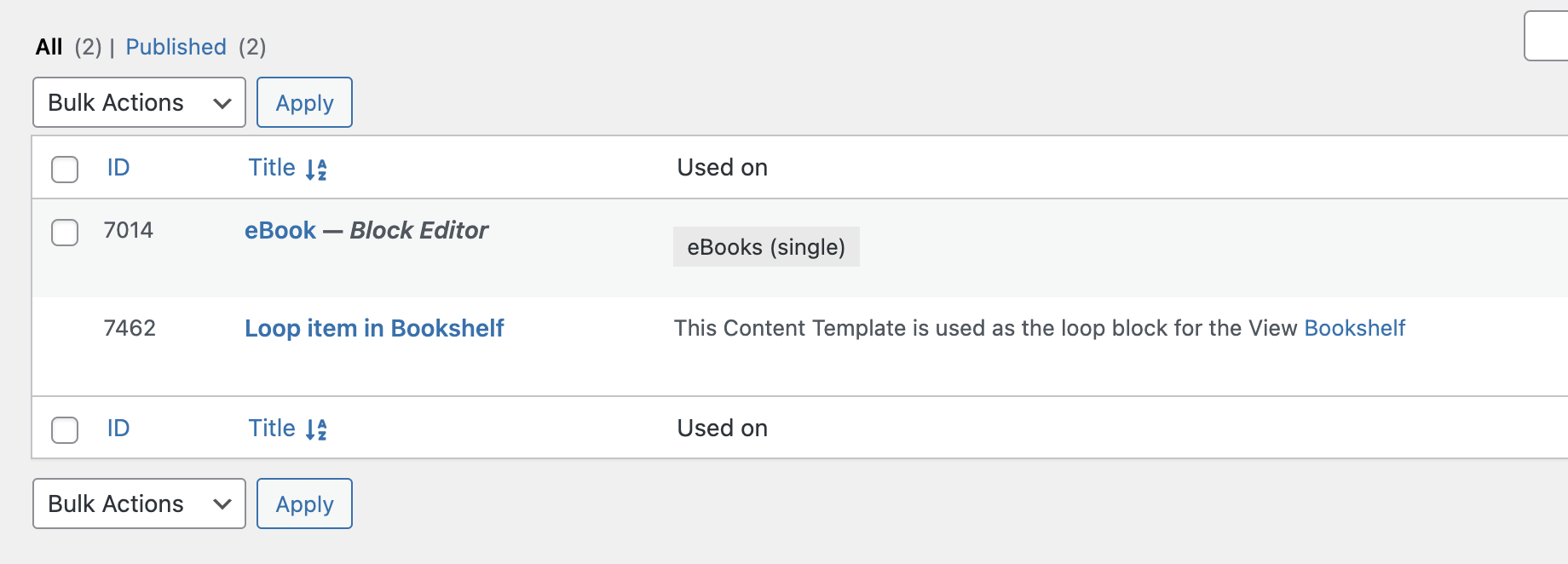The width and height of the screenshot is (1568, 564).
Task: Show All templates filter
Action: click(49, 47)
